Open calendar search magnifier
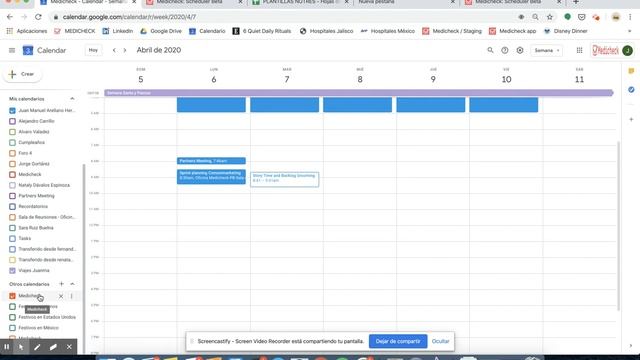Screen dimensions: 640x360 pos(490,50)
